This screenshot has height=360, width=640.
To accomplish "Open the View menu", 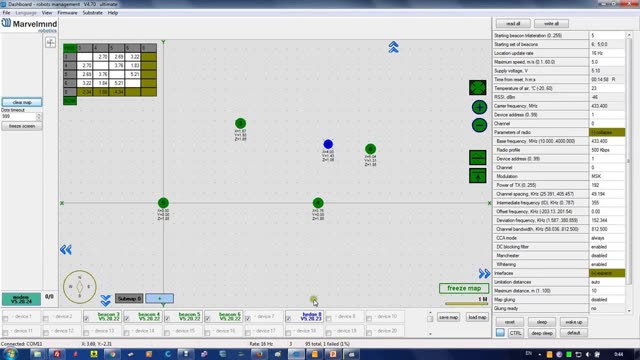I will [47, 13].
